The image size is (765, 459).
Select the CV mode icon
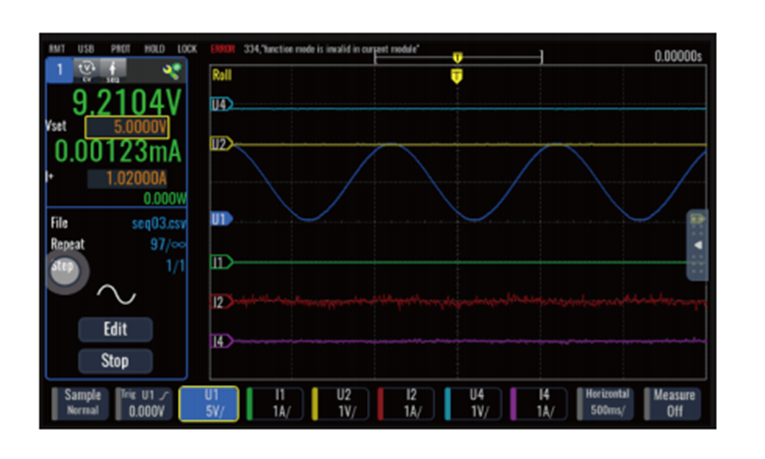tap(85, 71)
